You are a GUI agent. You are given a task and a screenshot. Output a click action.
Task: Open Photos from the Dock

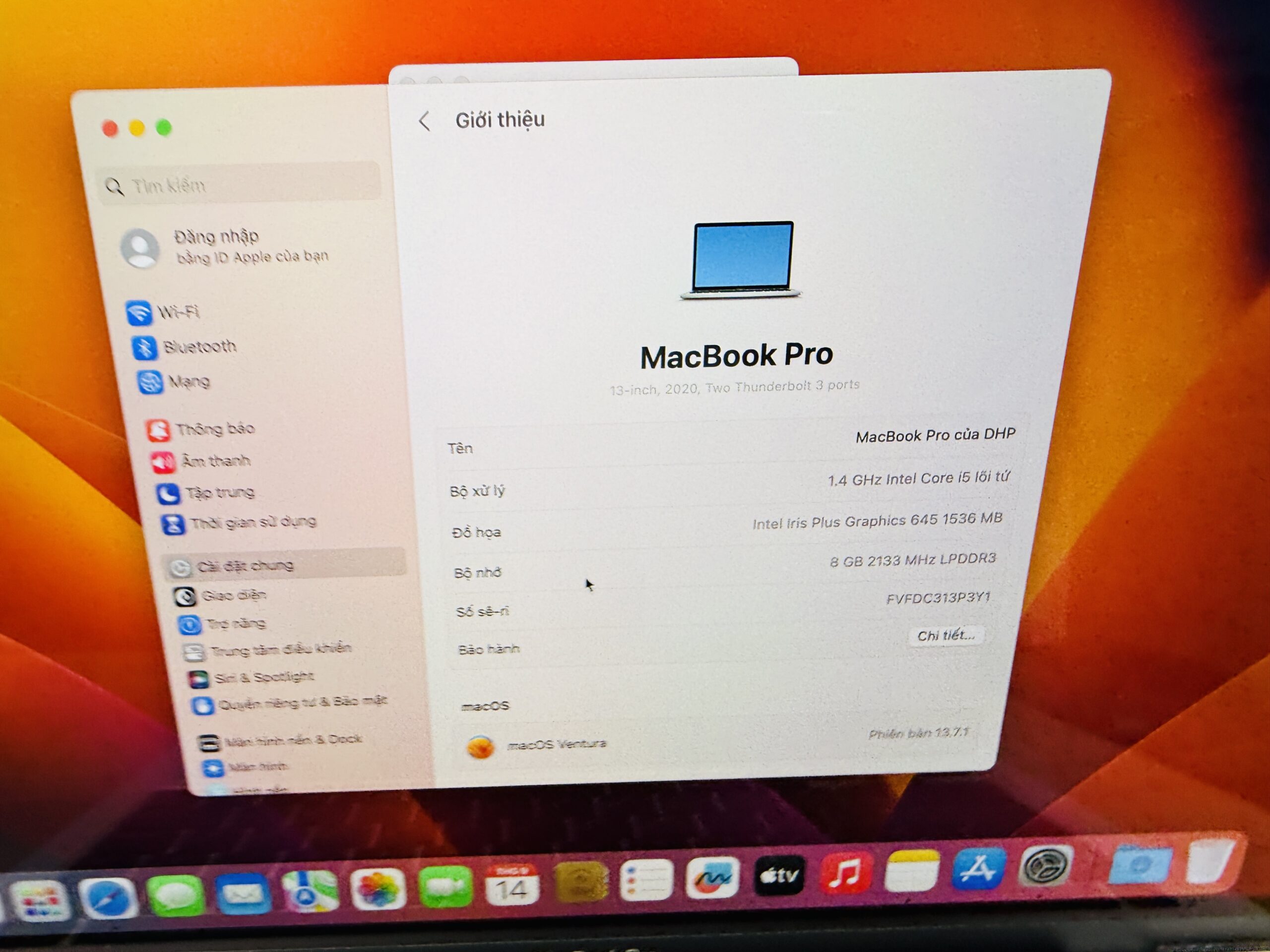[x=378, y=889]
